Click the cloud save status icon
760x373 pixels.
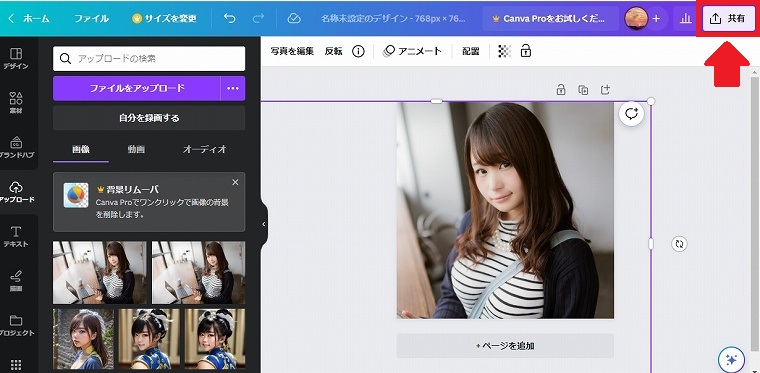click(x=294, y=18)
